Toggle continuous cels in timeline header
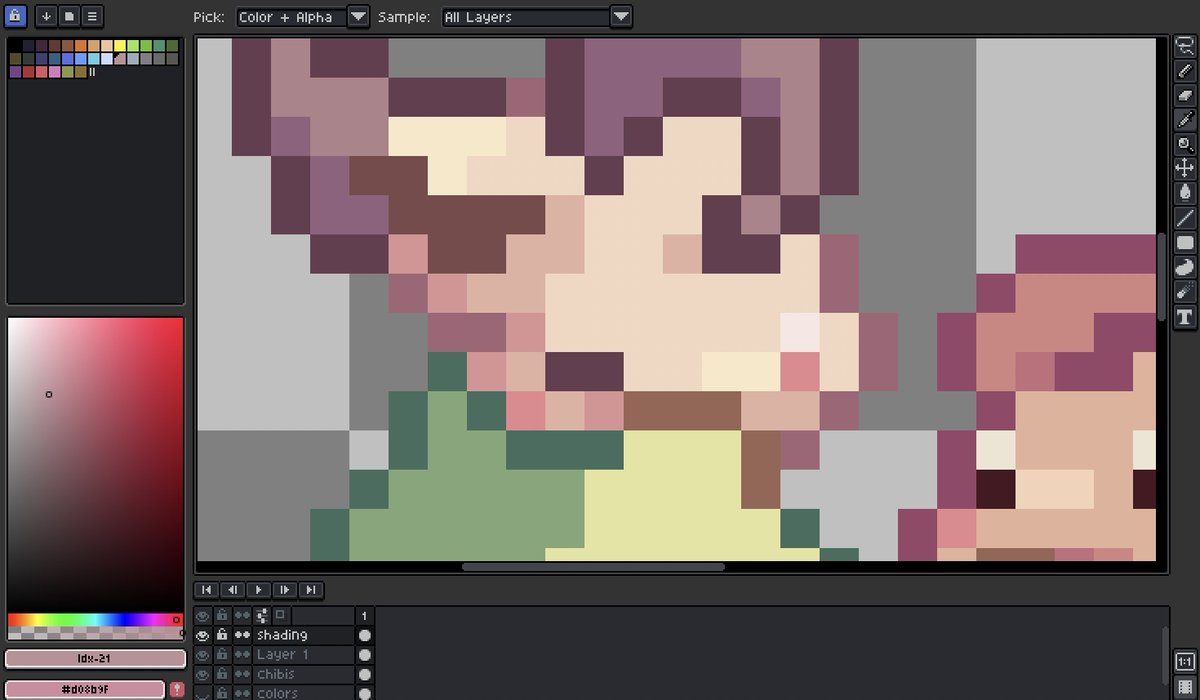 pyautogui.click(x=242, y=616)
